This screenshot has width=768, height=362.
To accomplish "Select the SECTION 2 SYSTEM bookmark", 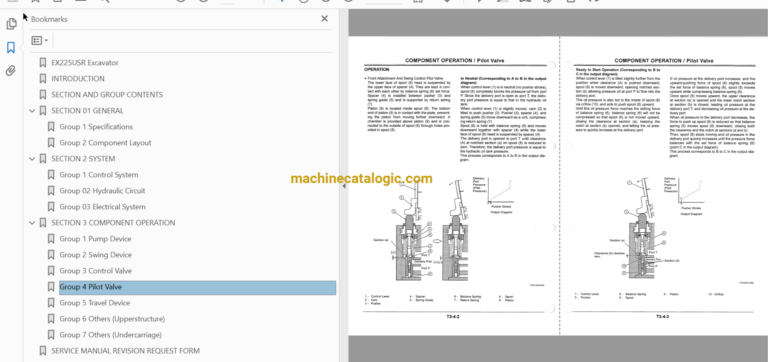I will (83, 159).
